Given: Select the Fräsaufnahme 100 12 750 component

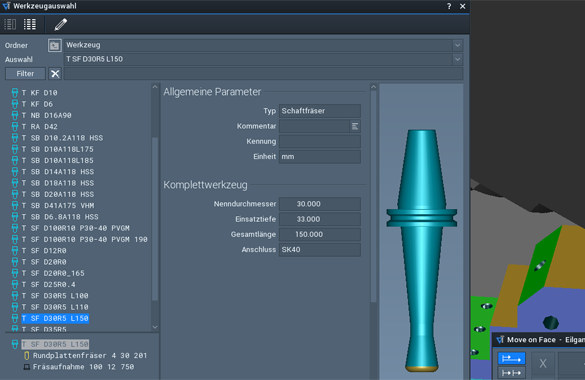Looking at the screenshot, I should tap(83, 367).
